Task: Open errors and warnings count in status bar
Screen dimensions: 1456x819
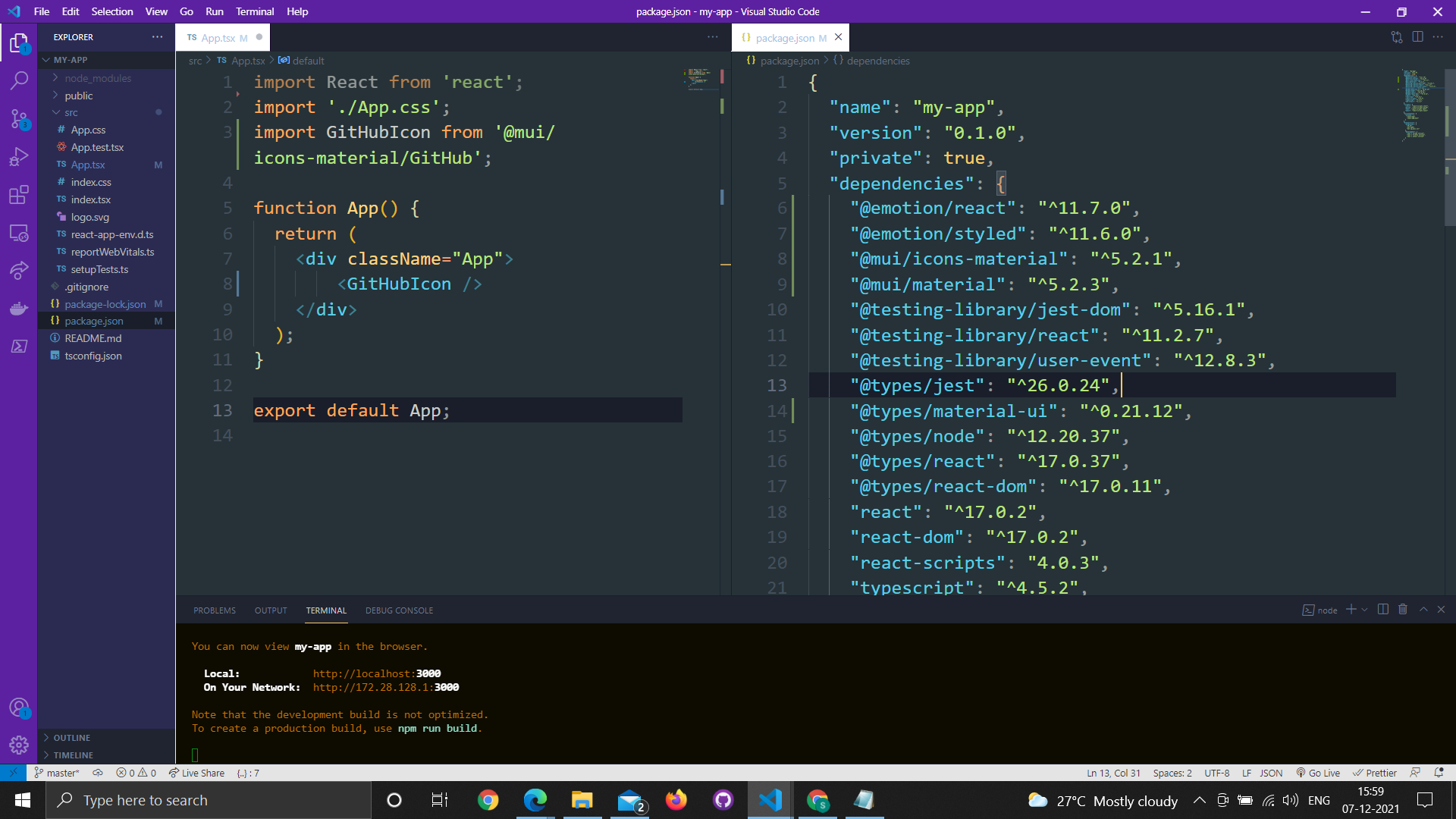Action: [136, 773]
